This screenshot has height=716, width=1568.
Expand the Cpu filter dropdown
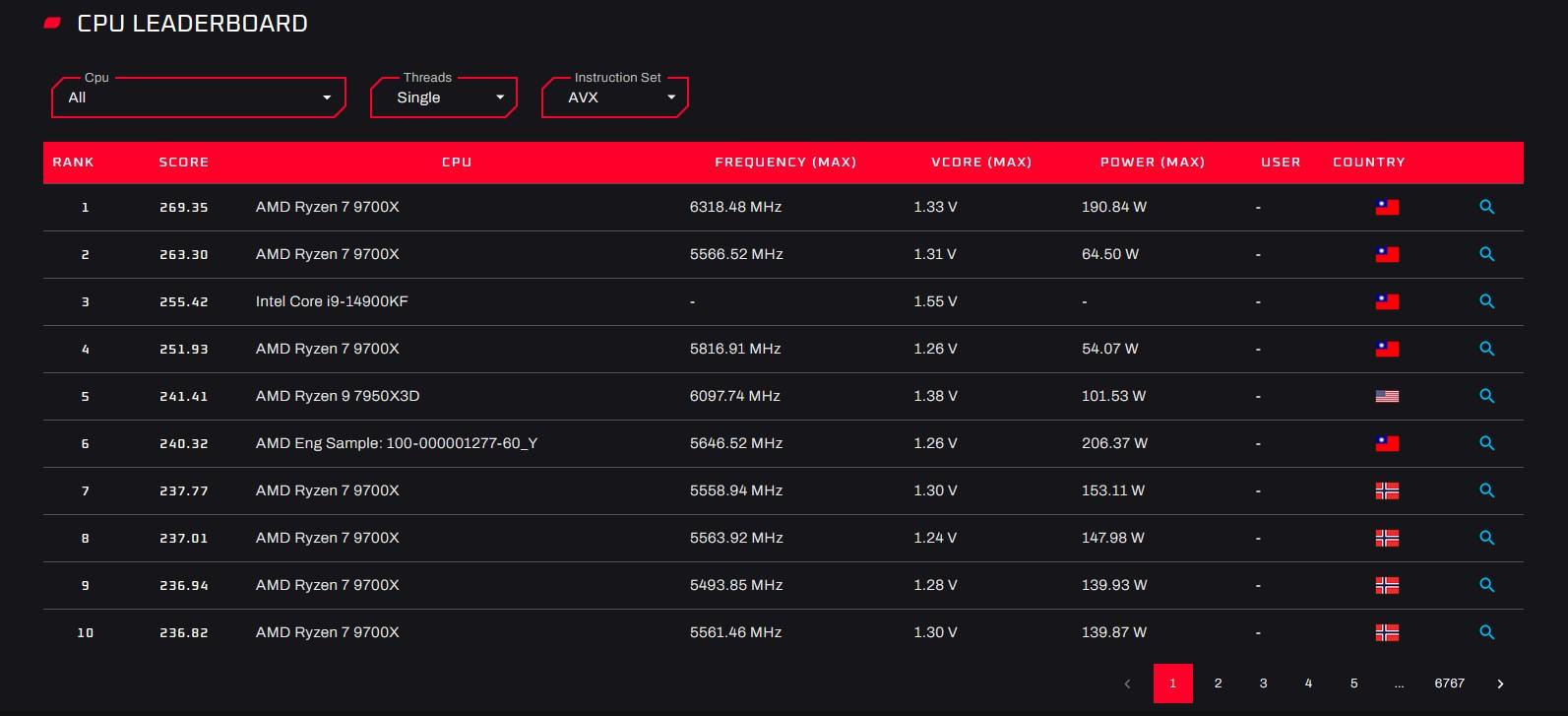tap(198, 98)
